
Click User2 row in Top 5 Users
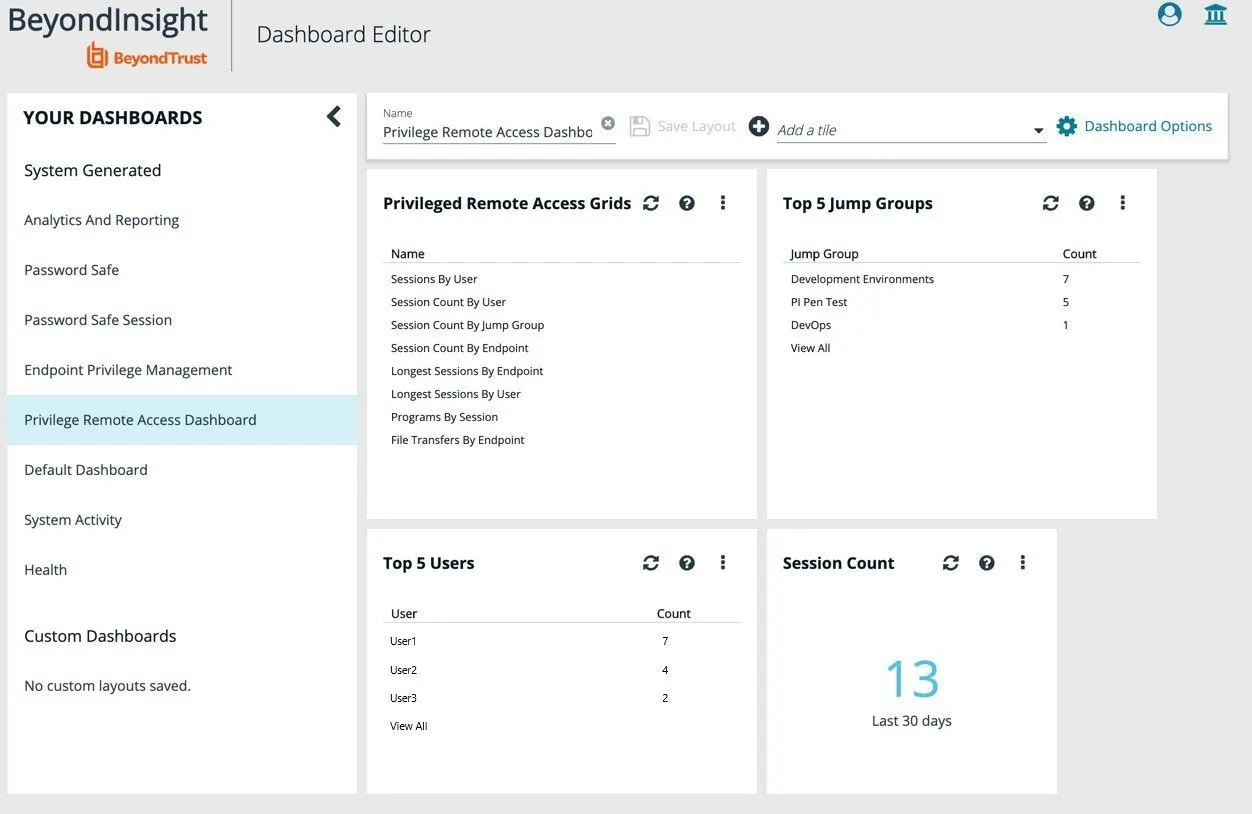562,670
